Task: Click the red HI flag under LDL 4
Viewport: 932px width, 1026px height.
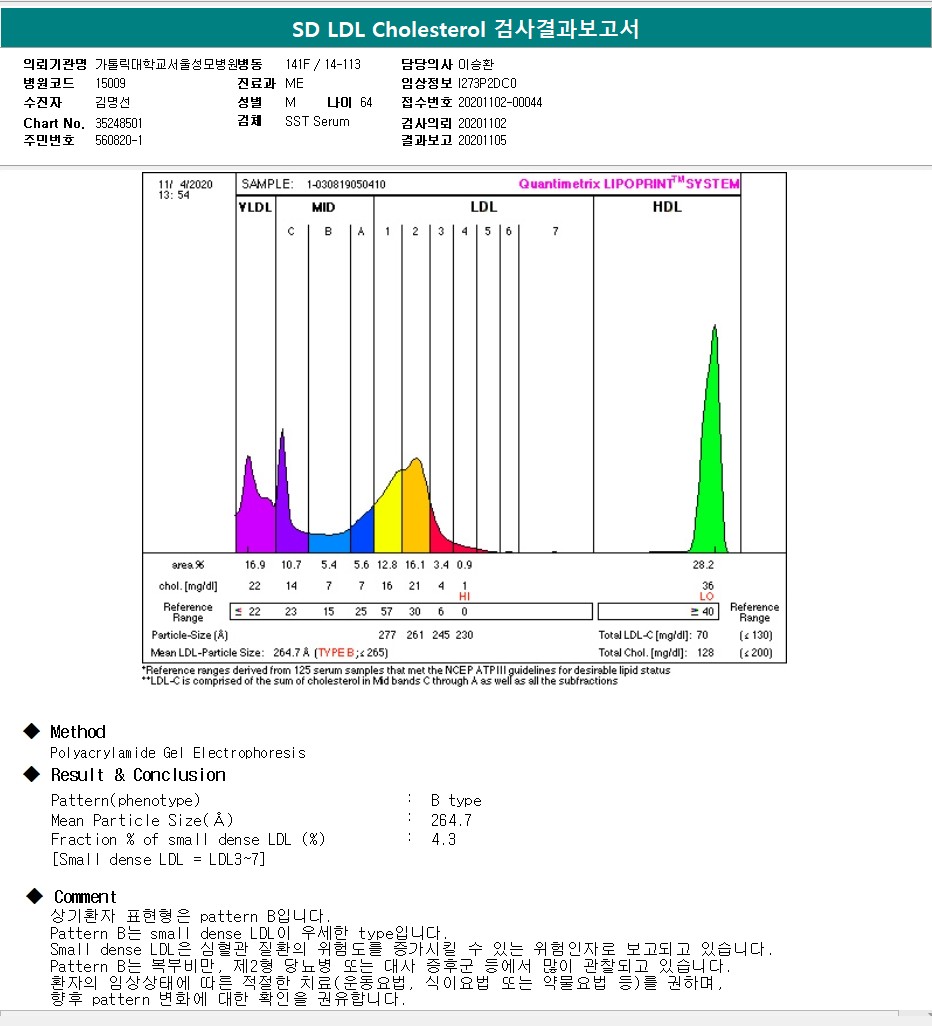Action: click(x=464, y=597)
